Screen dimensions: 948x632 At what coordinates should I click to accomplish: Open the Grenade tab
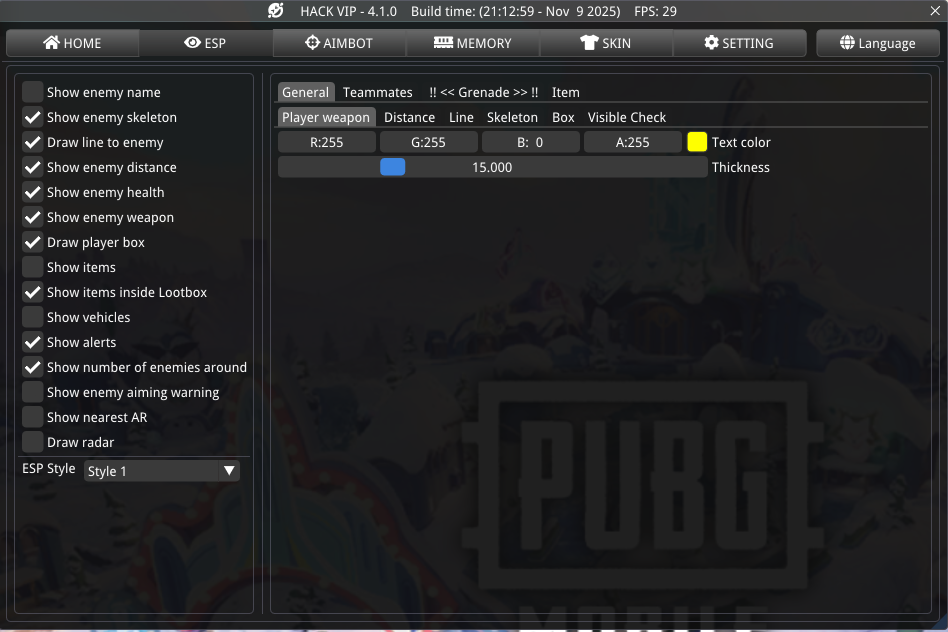483,92
